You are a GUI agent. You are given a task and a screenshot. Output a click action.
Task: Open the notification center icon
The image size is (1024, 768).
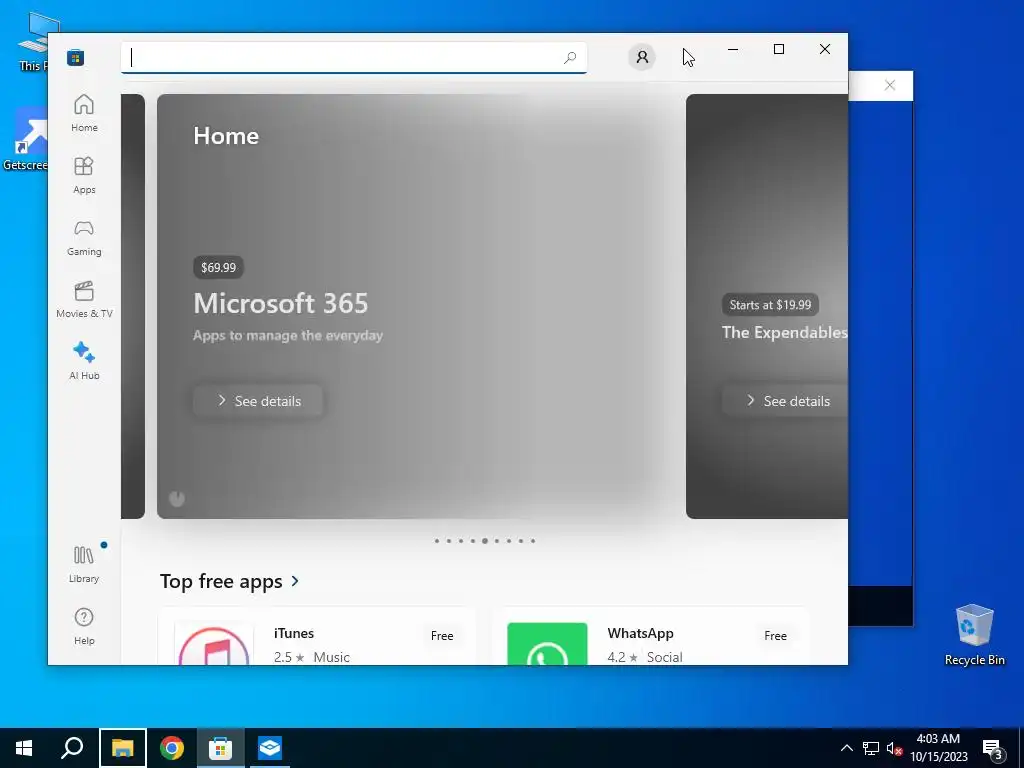(993, 750)
